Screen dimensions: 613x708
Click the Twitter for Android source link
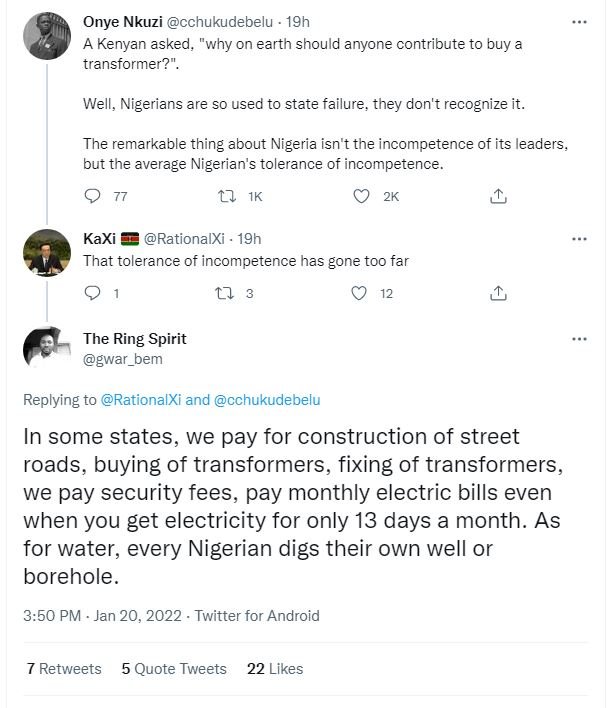tap(257, 616)
